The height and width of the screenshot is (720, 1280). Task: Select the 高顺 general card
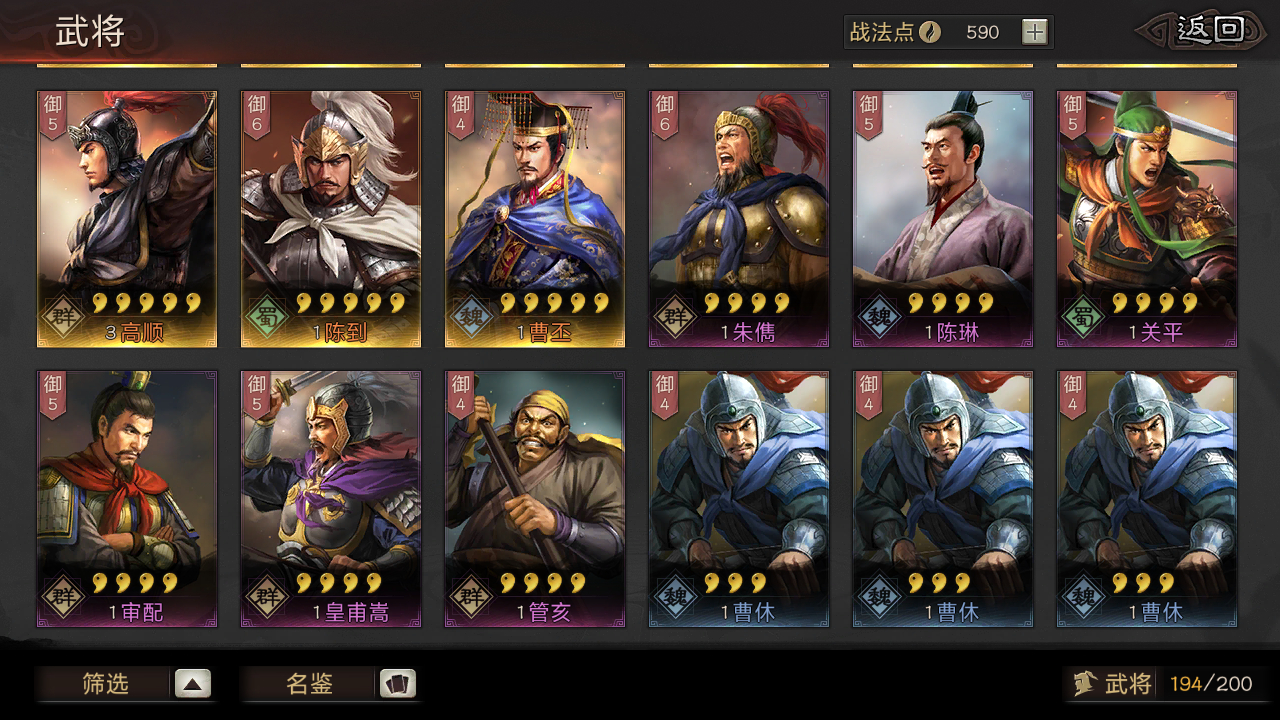[x=127, y=219]
